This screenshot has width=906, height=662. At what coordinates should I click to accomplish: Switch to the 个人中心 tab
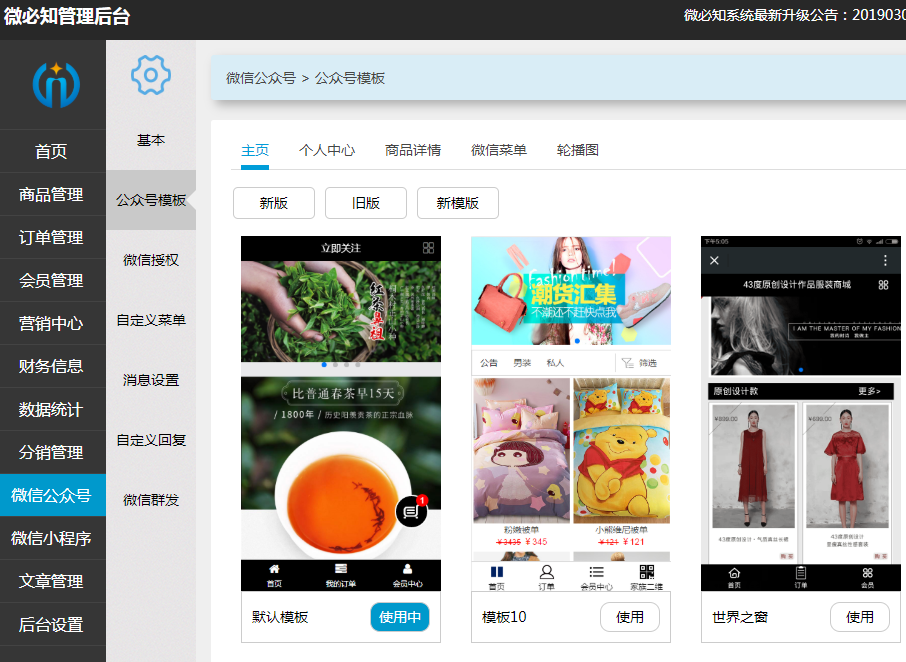pos(327,150)
